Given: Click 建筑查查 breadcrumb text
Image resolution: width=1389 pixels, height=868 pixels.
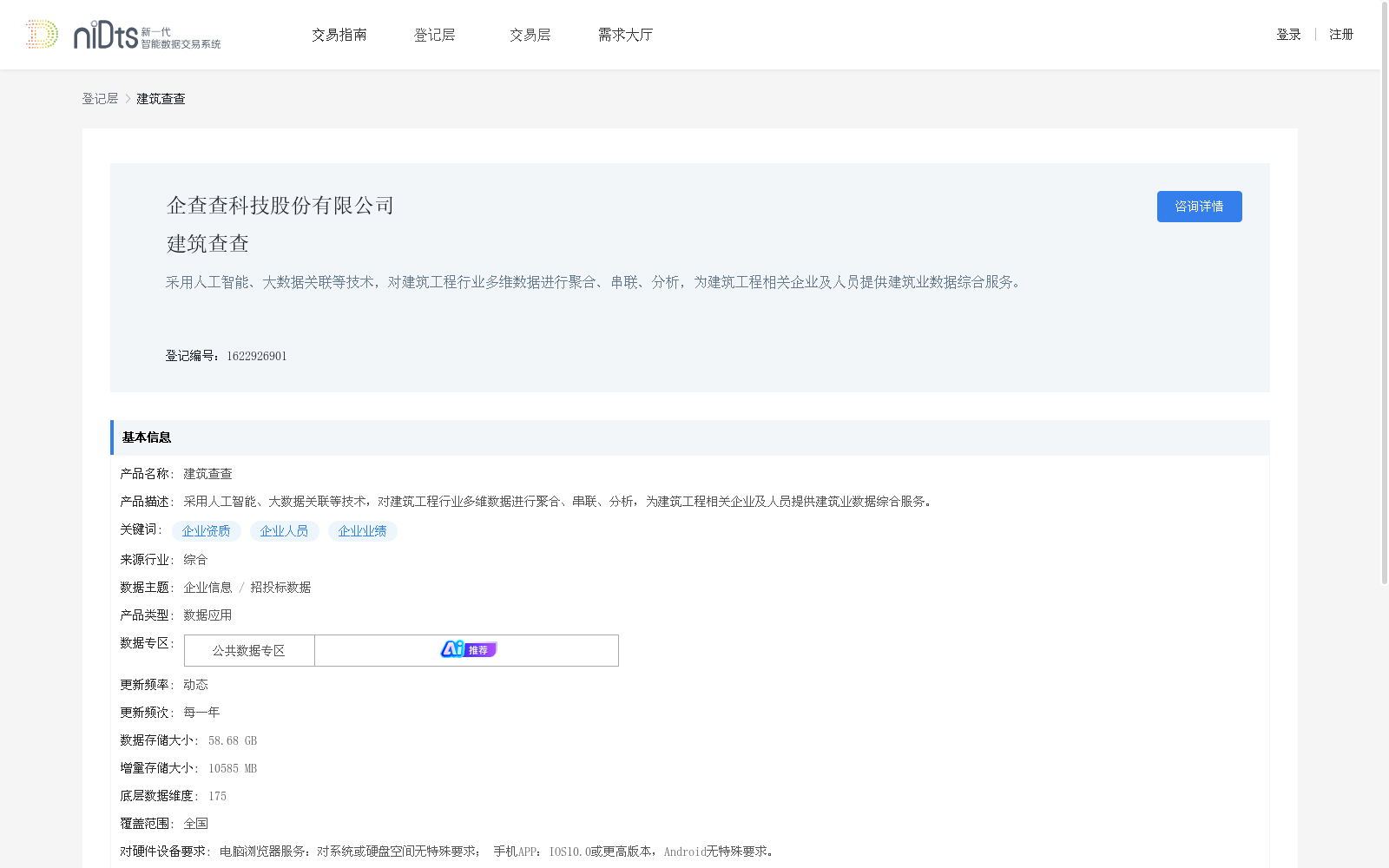Looking at the screenshot, I should click(x=161, y=99).
